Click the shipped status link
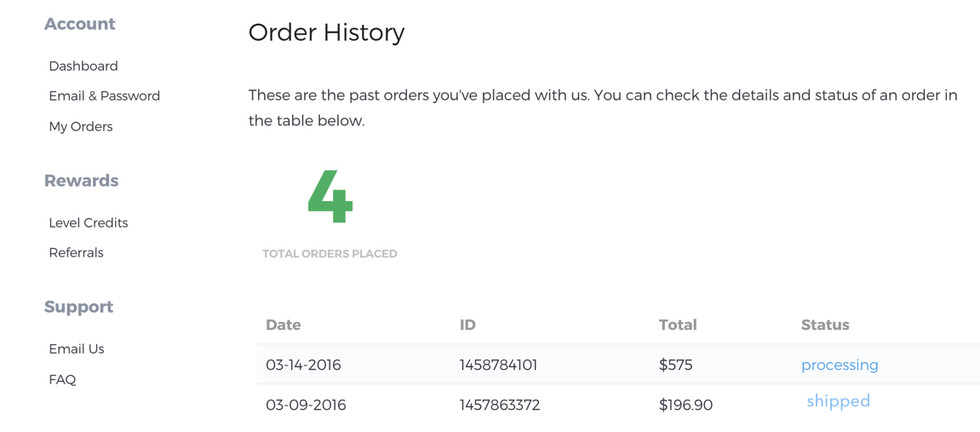 coord(838,401)
